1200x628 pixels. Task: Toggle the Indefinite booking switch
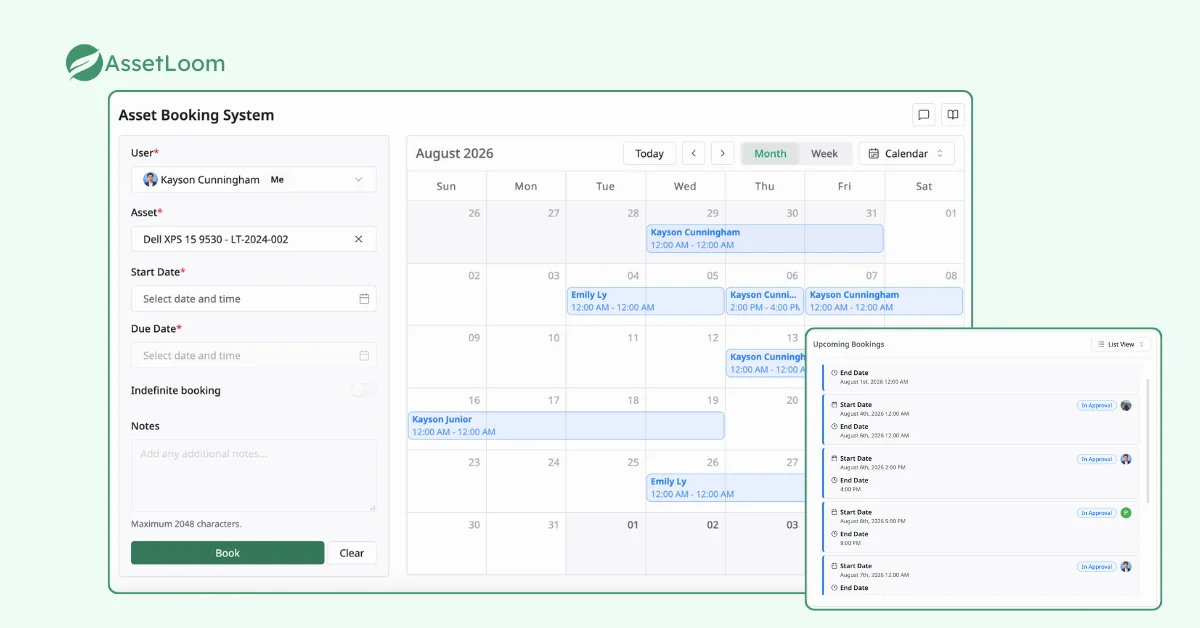click(x=364, y=390)
